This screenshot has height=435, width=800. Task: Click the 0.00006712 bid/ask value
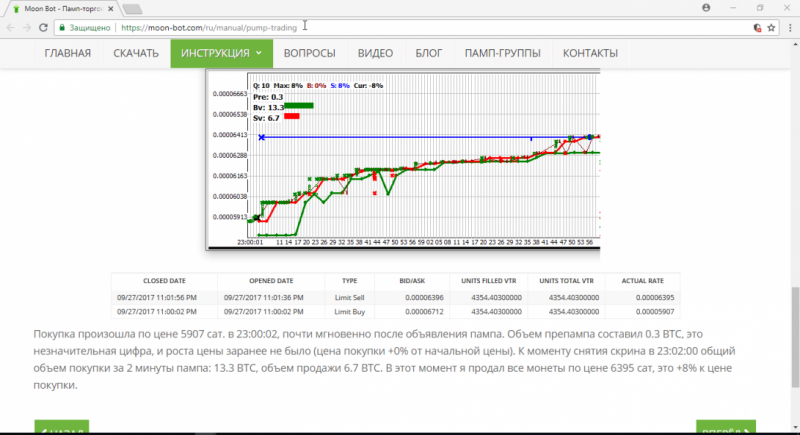coord(424,312)
